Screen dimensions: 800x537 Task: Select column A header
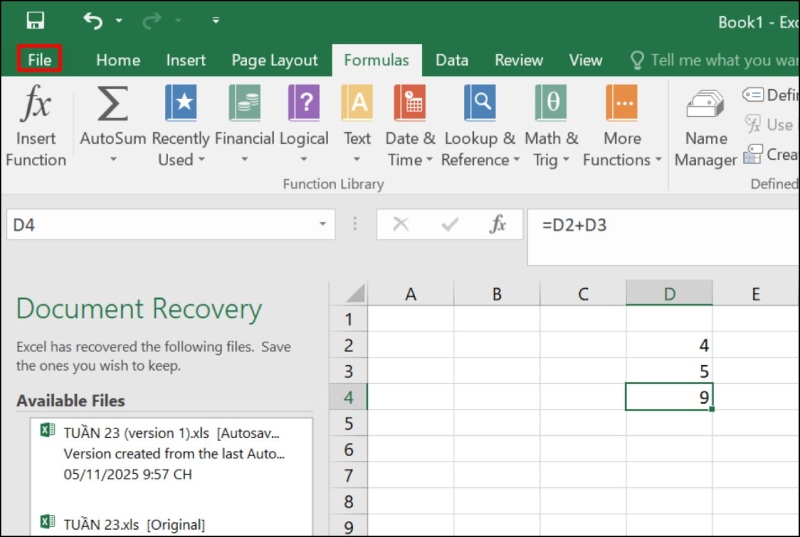pos(411,294)
